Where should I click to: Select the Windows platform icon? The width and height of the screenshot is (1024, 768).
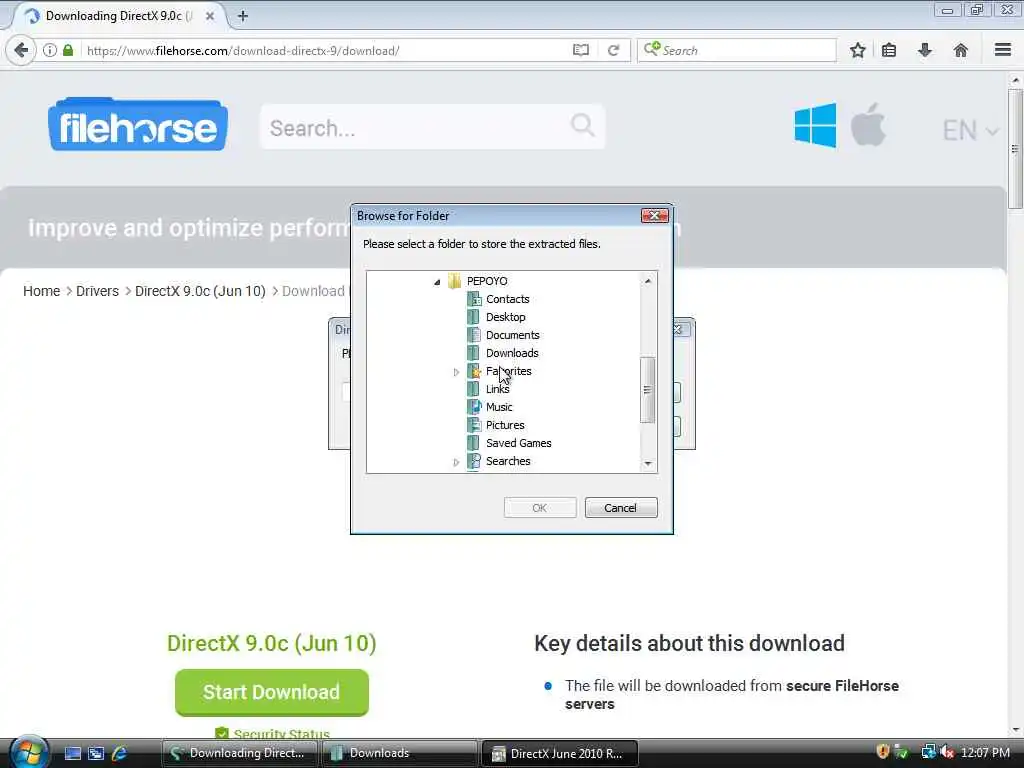[815, 125]
